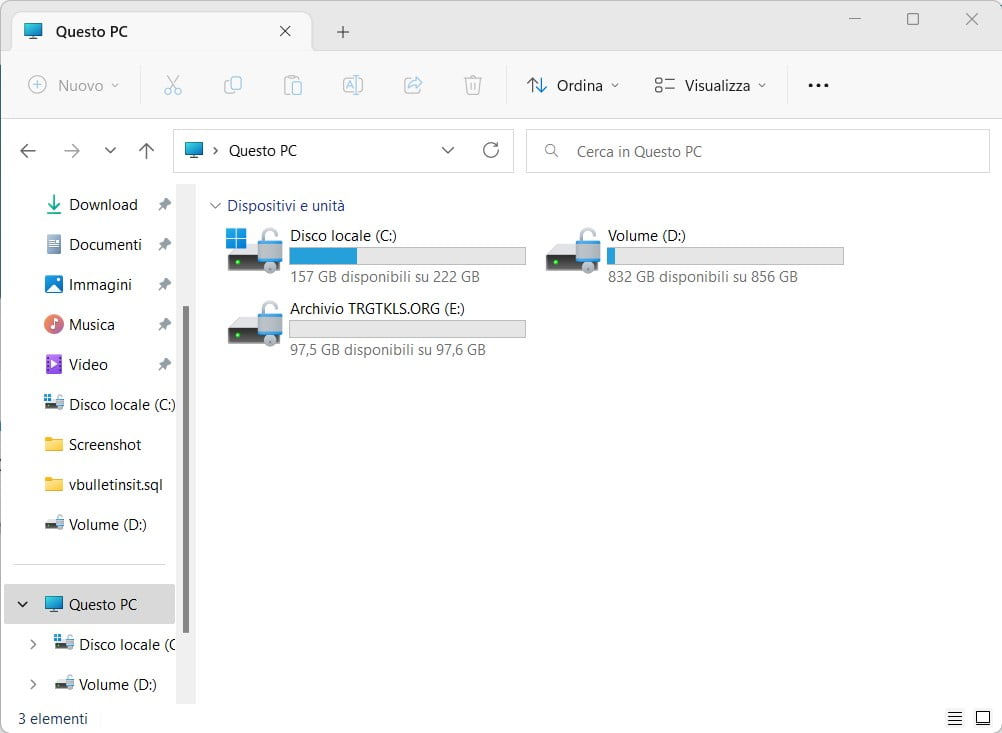Open the address bar dropdown arrow
1002x733 pixels.
[448, 150]
